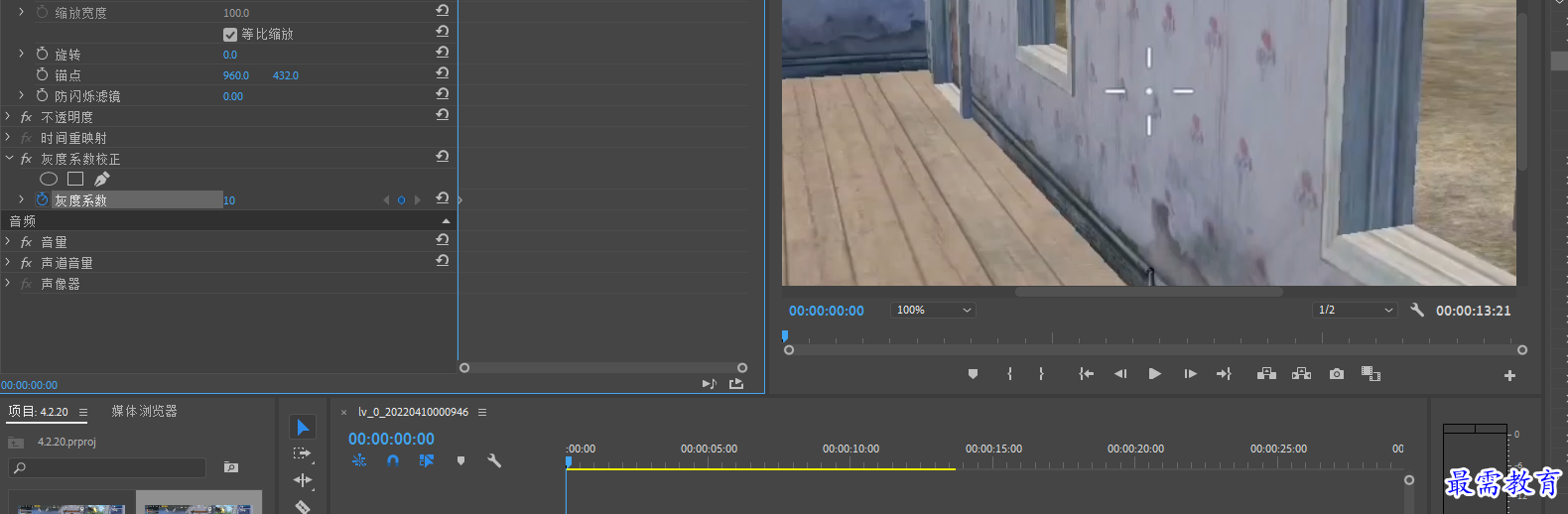
Task: Collapse the 音频 section arrow
Action: pyautogui.click(x=446, y=221)
